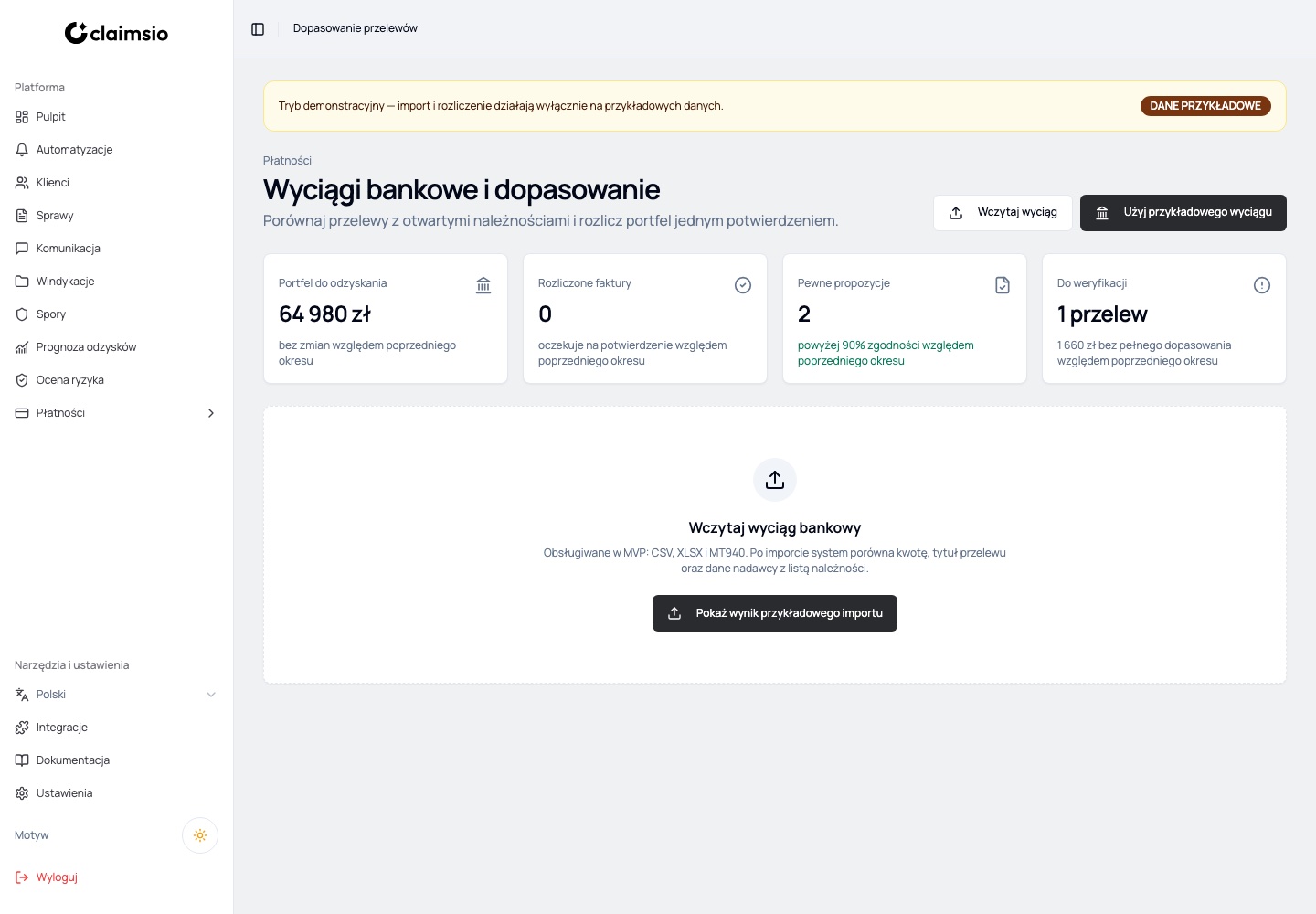Click Dopasowanie przelewów breadcrumb
Image resolution: width=1316 pixels, height=914 pixels.
pos(355,28)
